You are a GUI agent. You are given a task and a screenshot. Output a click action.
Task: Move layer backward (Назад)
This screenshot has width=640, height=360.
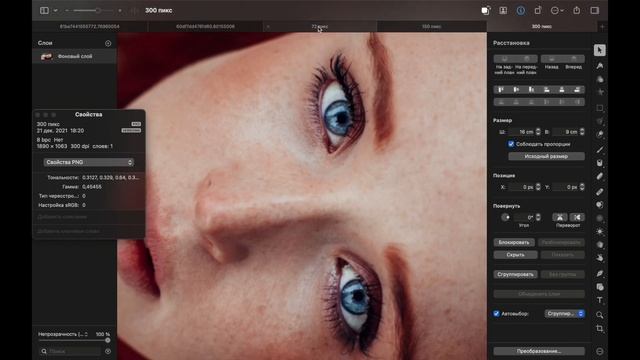pyautogui.click(x=552, y=59)
